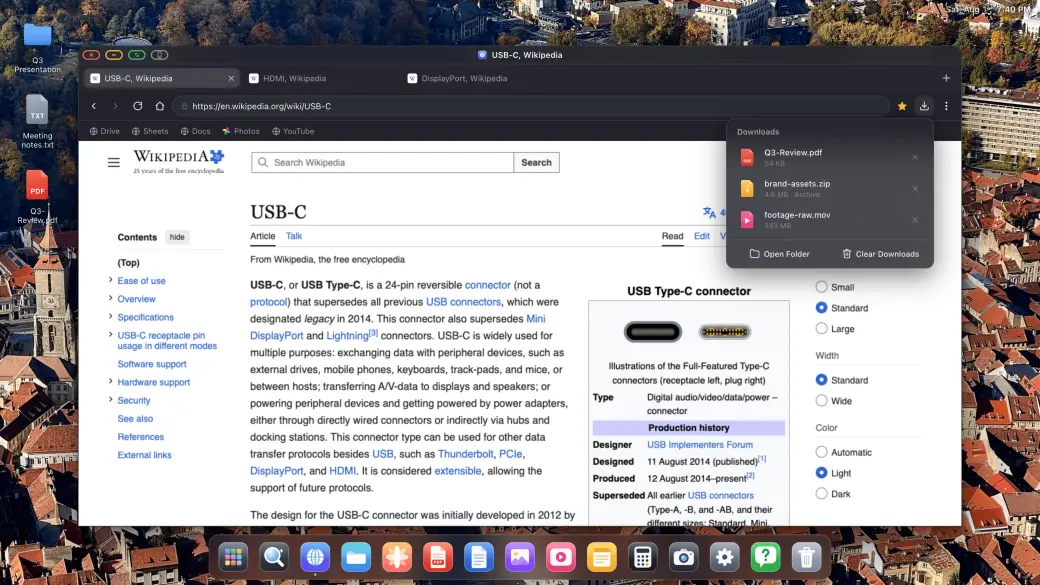Open the home page via house icon
This screenshot has height=585, width=1040.
coord(160,106)
